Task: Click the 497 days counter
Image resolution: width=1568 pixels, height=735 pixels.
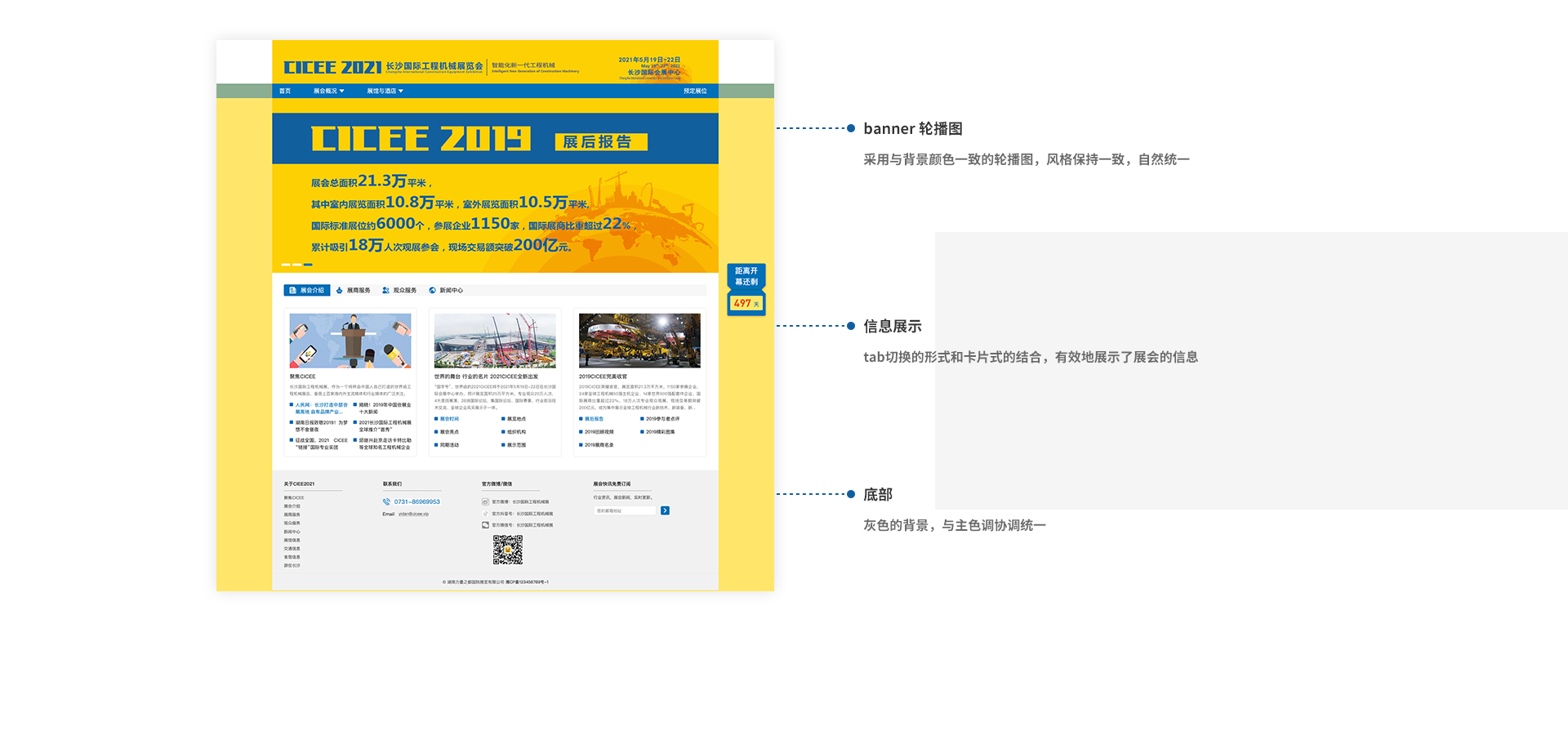Action: (746, 303)
